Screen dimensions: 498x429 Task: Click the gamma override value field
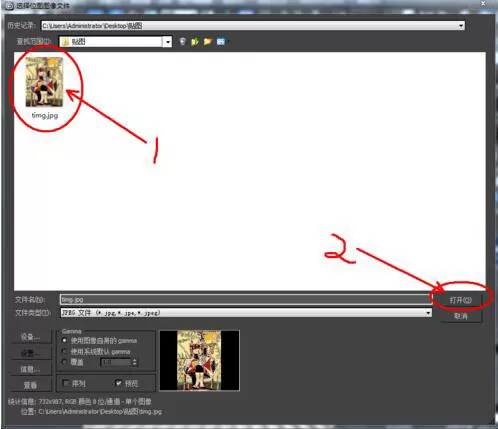(x=116, y=362)
